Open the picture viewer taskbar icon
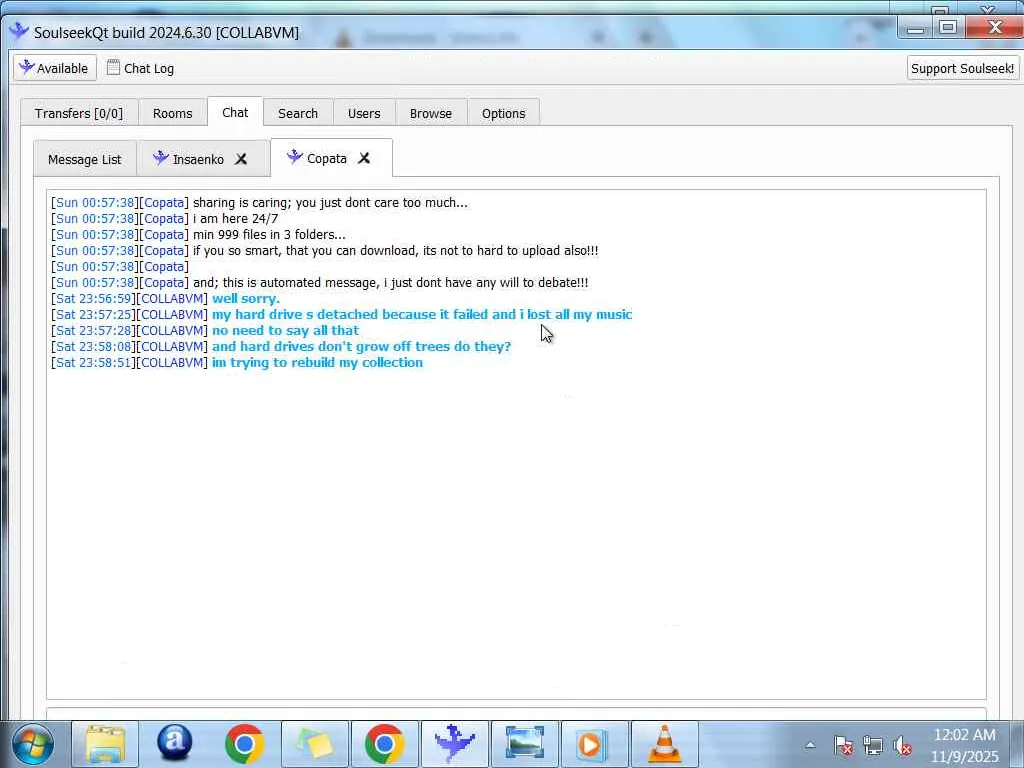1024x768 pixels. (x=524, y=744)
